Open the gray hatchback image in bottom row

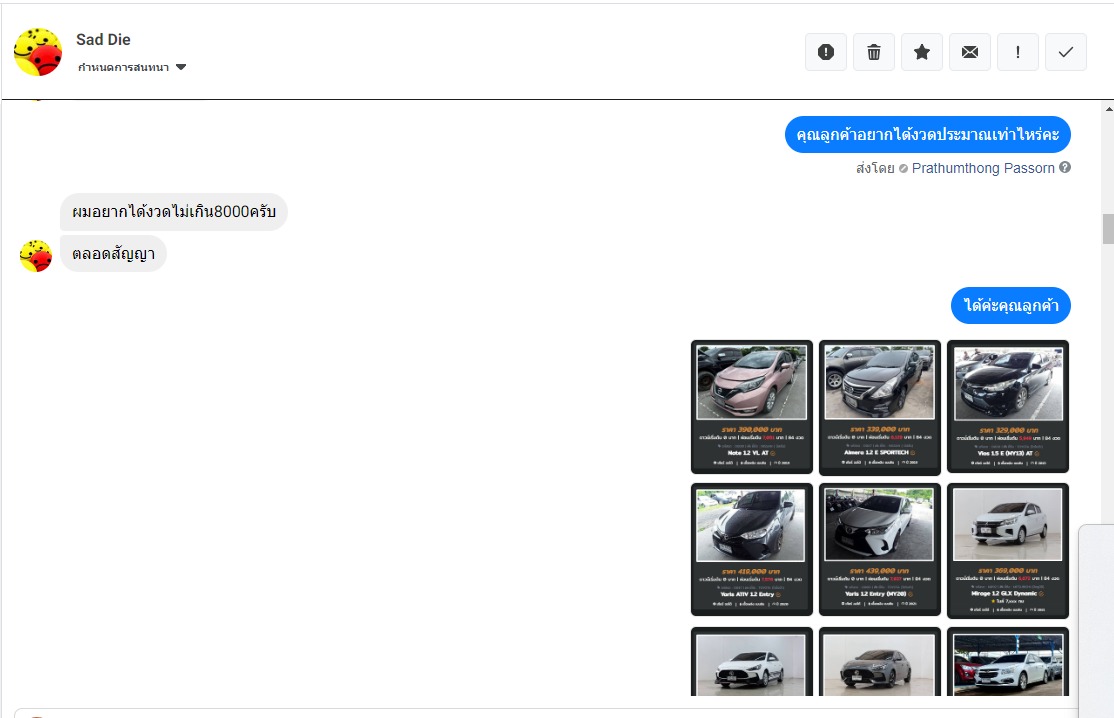pyautogui.click(x=880, y=662)
